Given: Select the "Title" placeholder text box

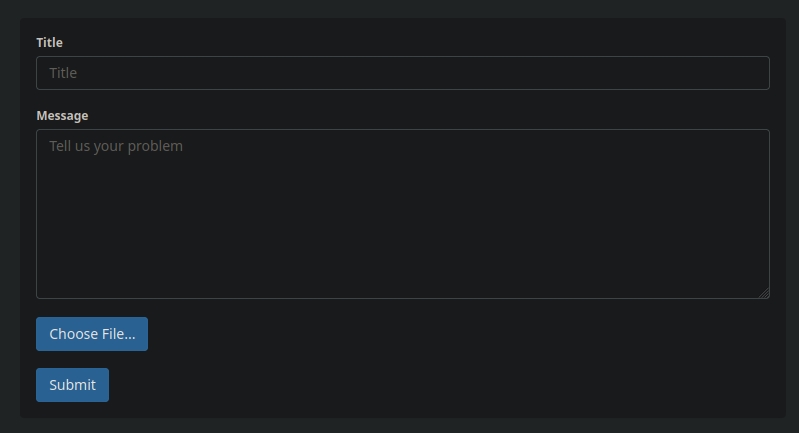Looking at the screenshot, I should click(x=402, y=73).
